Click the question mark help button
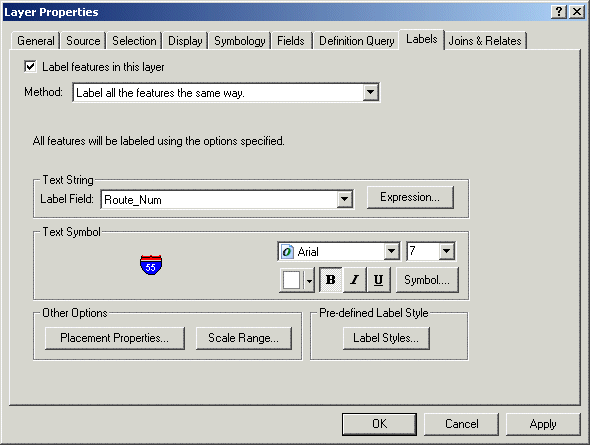 tap(559, 12)
